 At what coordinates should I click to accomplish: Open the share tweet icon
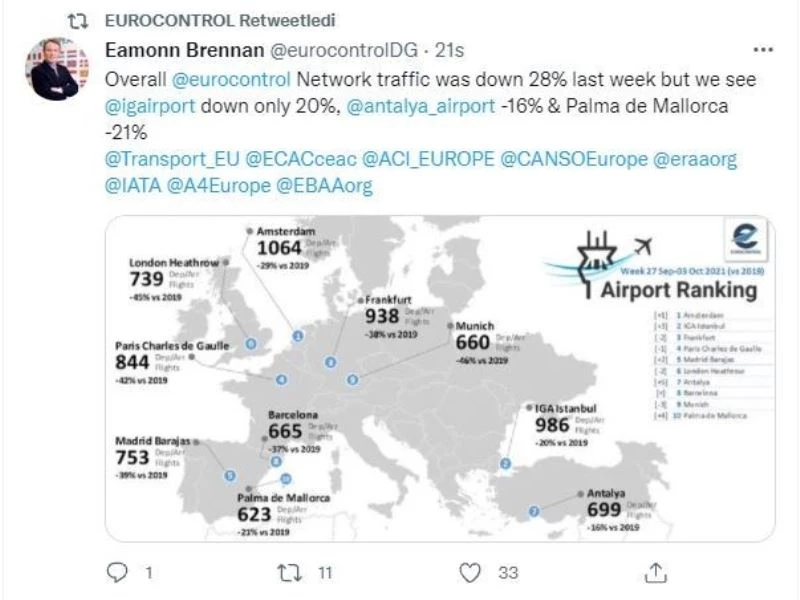click(655, 572)
